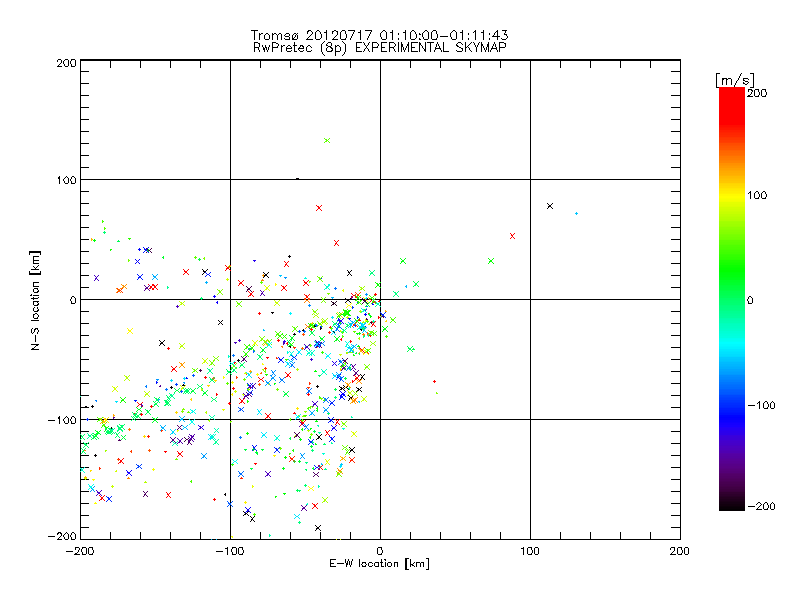The image size is (800, 600).
Task: Click the title 'Tromsø 20120717 01:10:00-01:11:43'
Action: point(379,35)
